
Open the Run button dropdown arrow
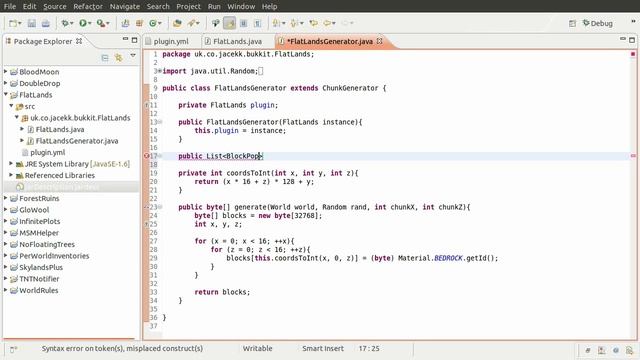click(90, 23)
